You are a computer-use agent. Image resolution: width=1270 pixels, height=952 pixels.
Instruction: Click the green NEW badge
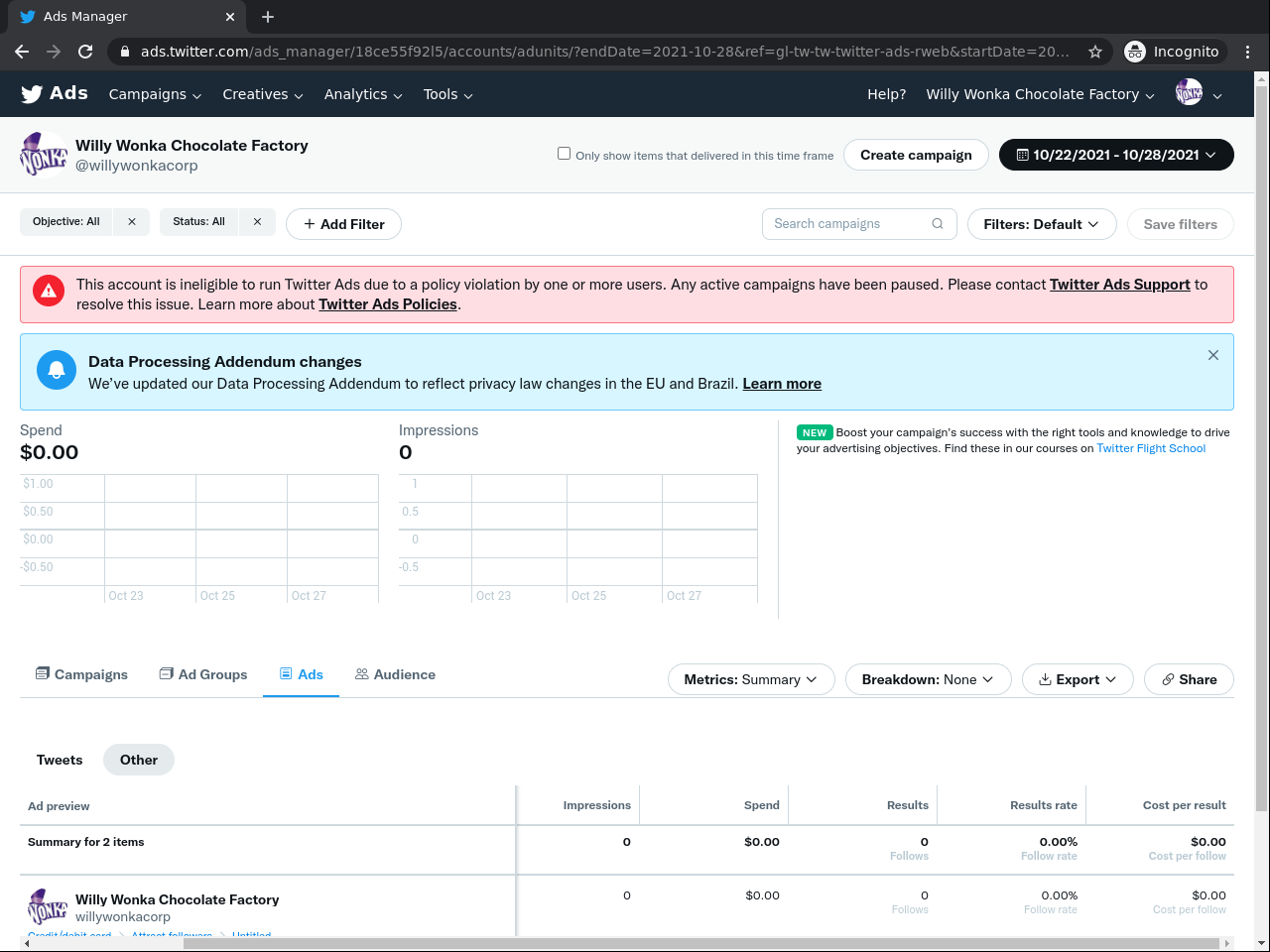(815, 432)
